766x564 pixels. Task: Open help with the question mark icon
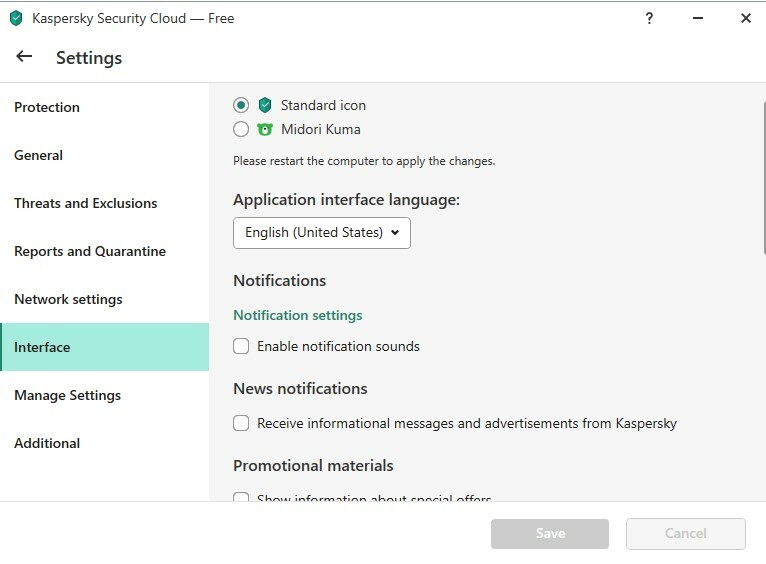(649, 19)
